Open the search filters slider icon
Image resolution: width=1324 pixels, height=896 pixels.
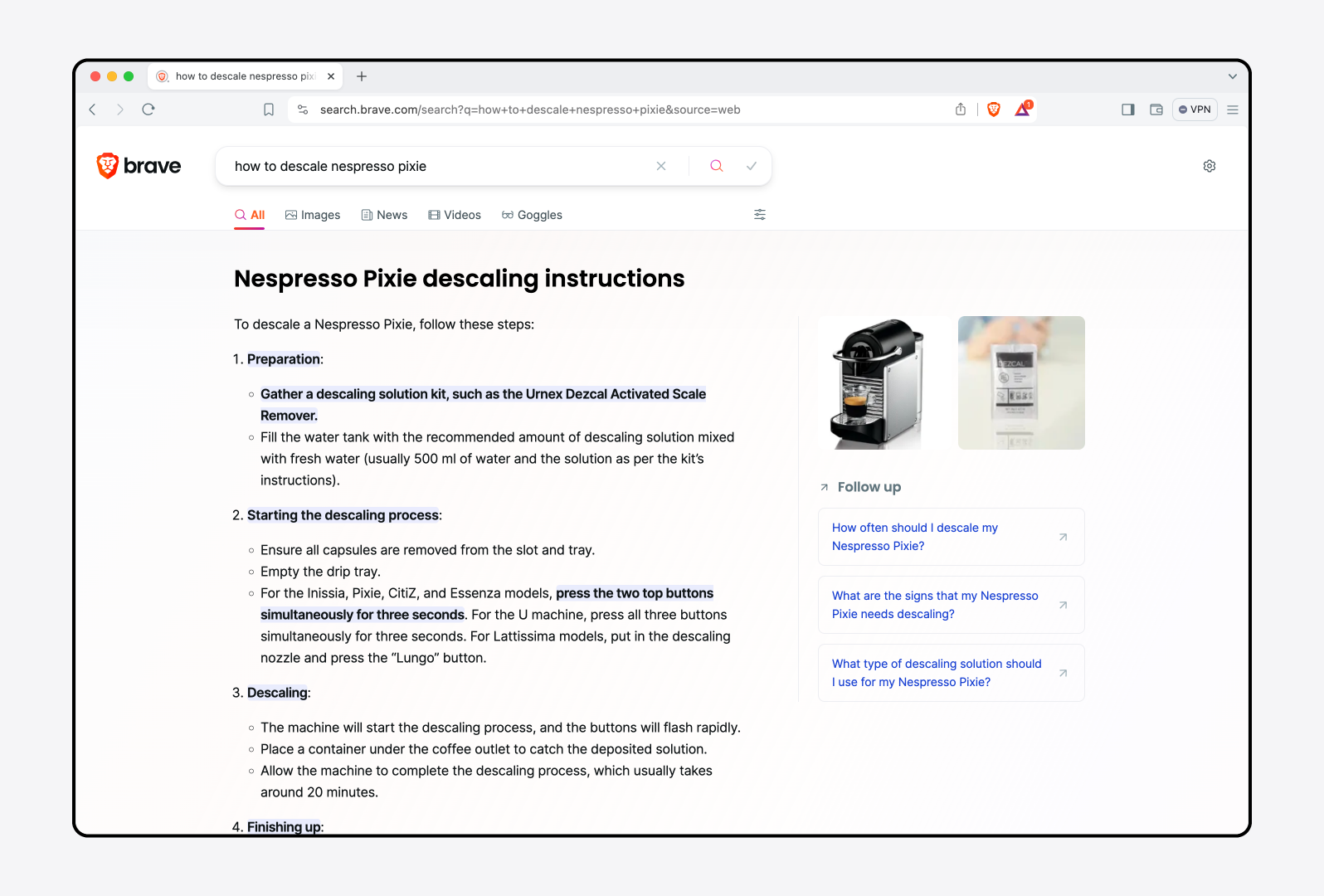coord(760,215)
